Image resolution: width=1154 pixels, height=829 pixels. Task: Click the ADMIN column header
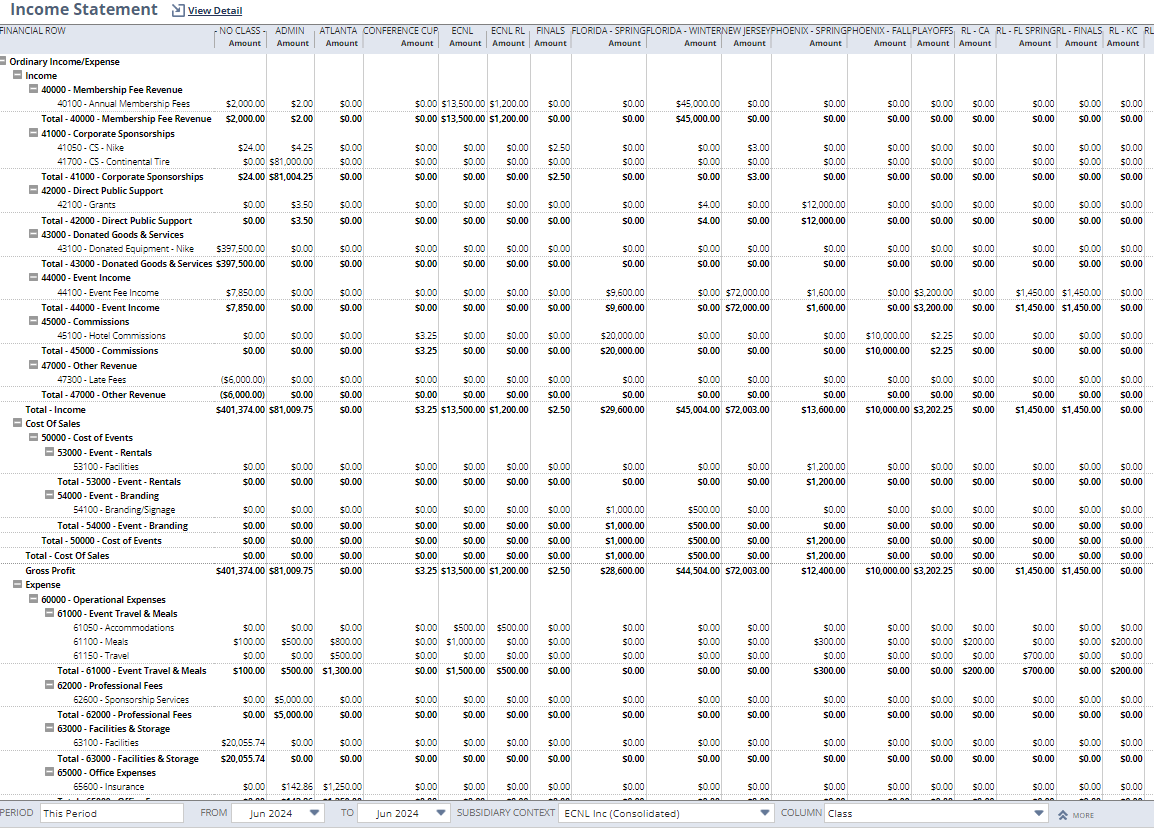point(290,31)
